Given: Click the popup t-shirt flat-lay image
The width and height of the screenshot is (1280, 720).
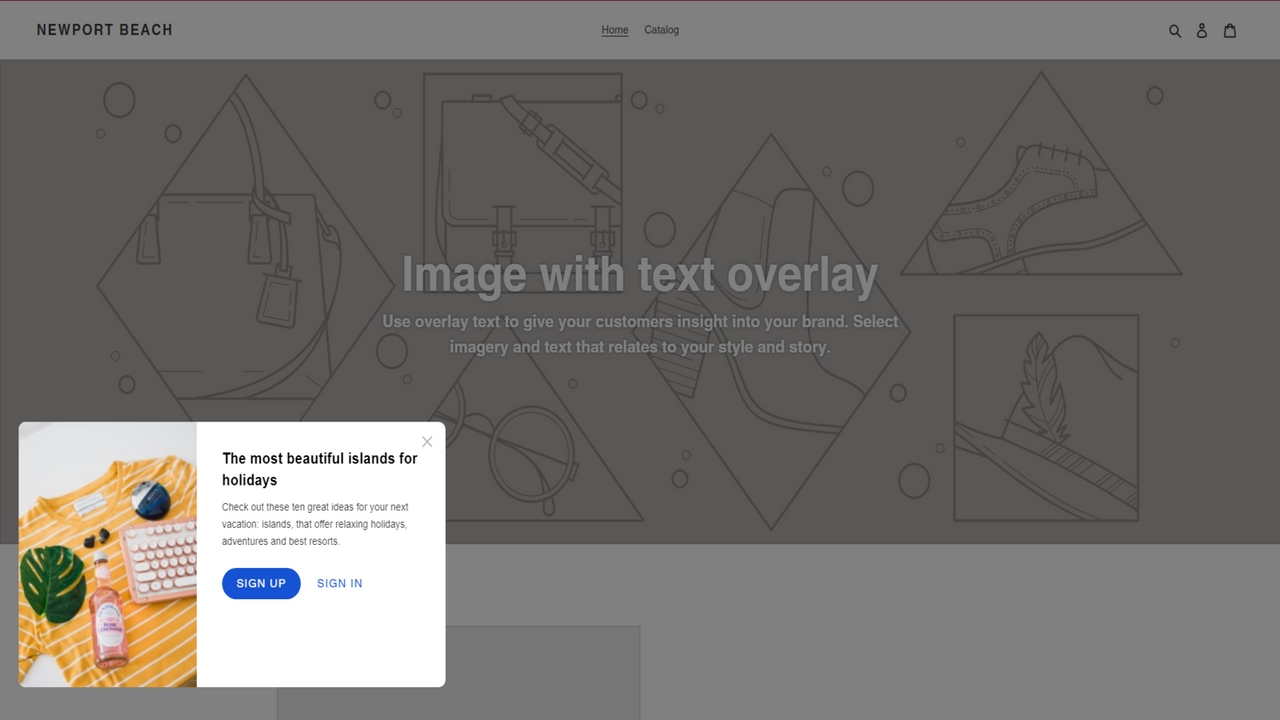Looking at the screenshot, I should [x=108, y=554].
